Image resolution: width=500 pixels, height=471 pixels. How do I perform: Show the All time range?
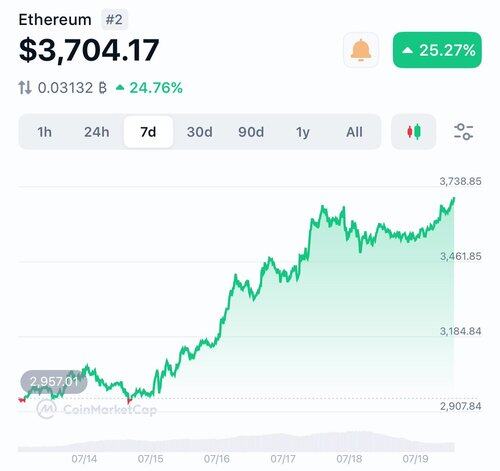[x=354, y=132]
